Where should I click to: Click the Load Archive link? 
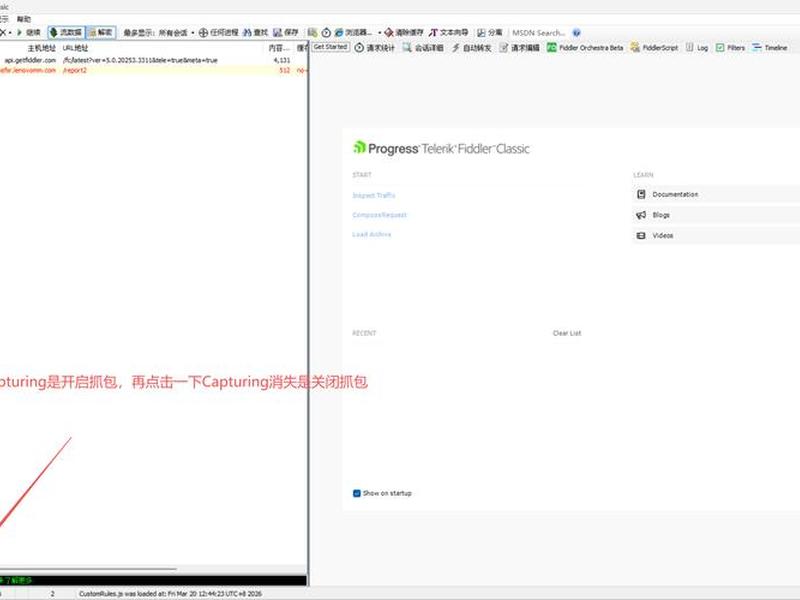click(x=371, y=234)
